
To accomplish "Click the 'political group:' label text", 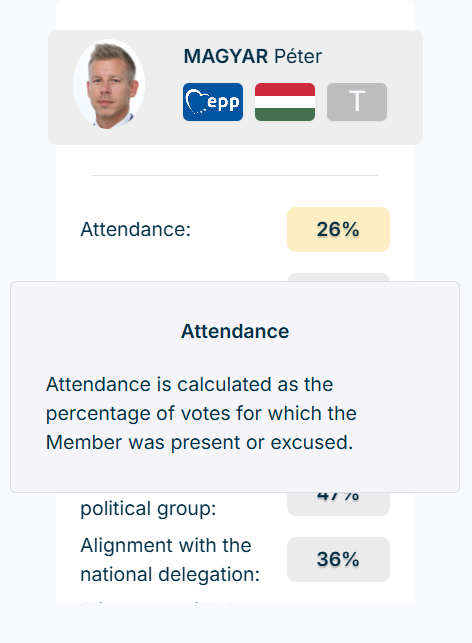I will pyautogui.click(x=148, y=509).
